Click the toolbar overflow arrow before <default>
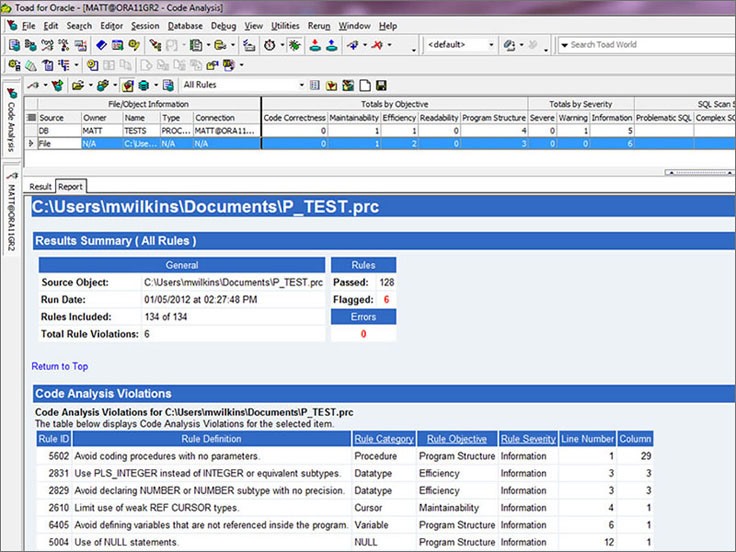Screen dimensions: 736x552 [414, 49]
